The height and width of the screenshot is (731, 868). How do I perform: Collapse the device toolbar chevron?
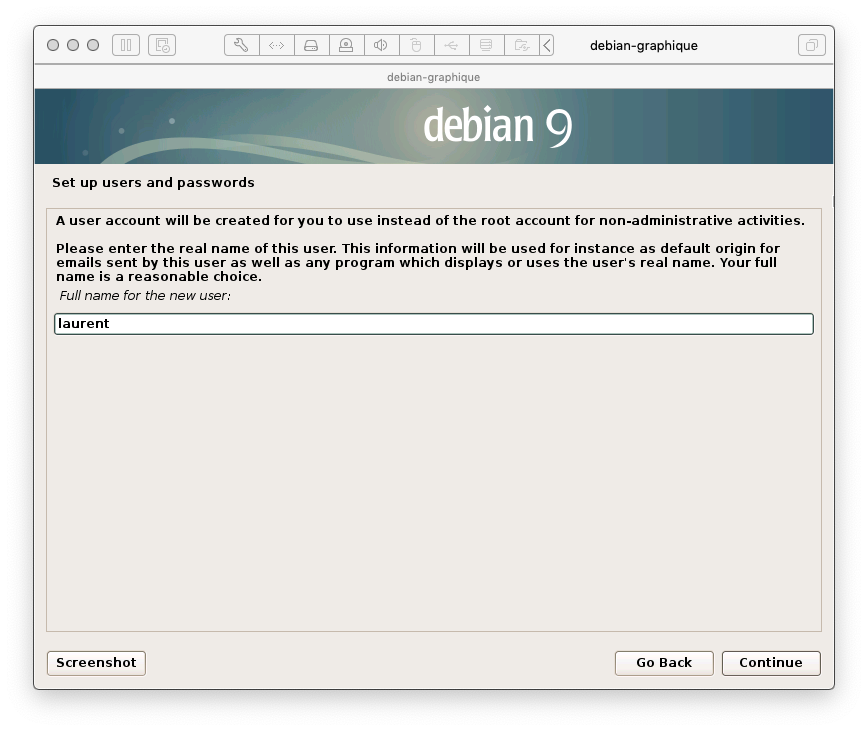(x=547, y=45)
